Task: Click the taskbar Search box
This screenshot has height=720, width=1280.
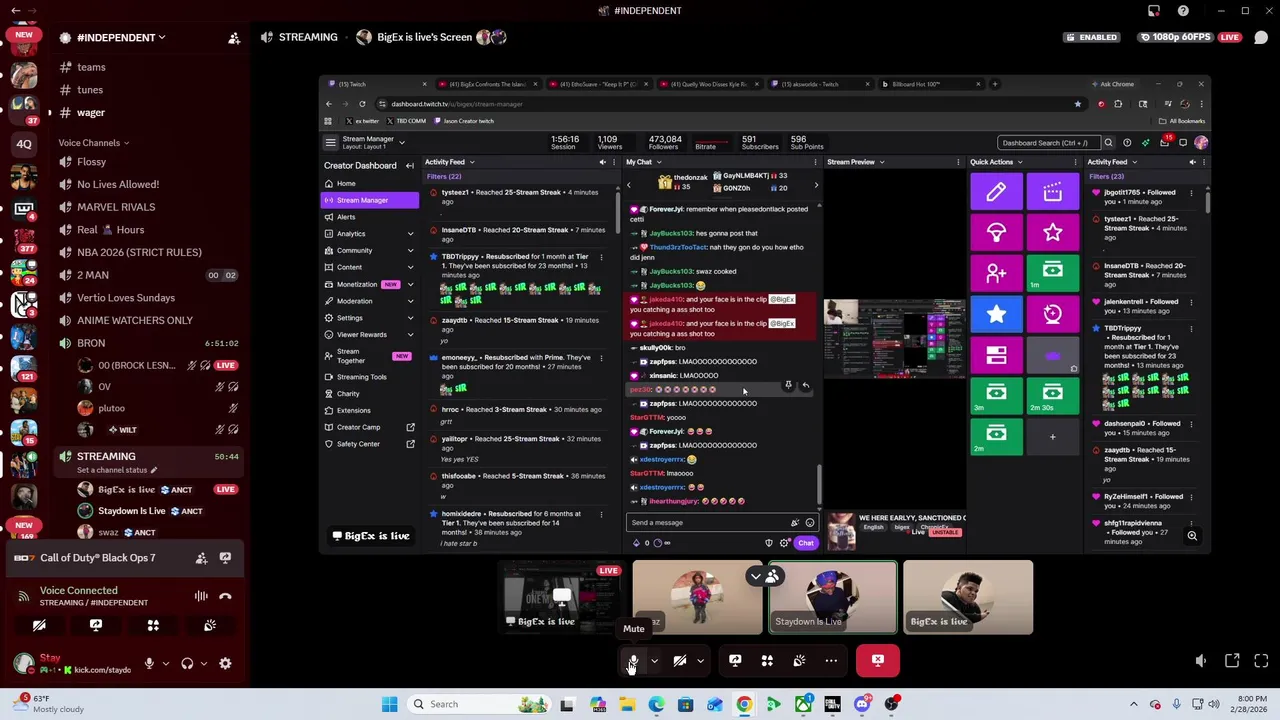Action: coord(480,704)
